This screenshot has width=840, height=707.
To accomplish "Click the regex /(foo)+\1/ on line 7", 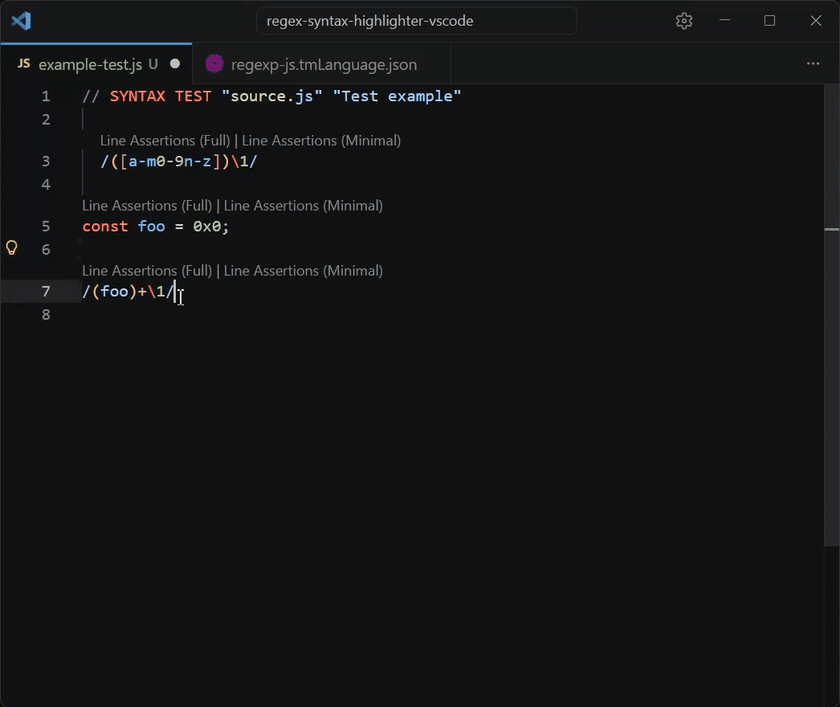I will (x=129, y=291).
